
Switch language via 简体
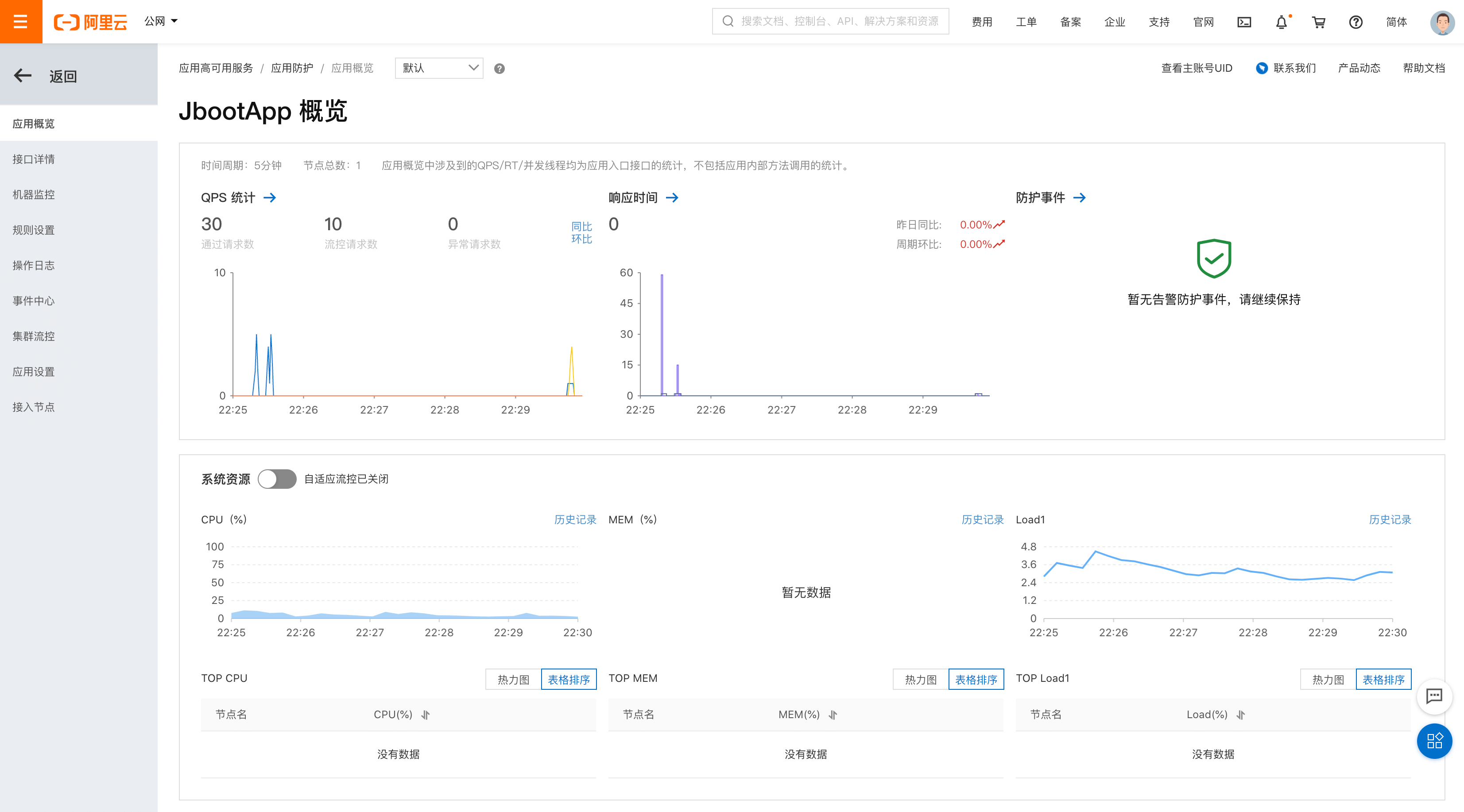[1396, 22]
